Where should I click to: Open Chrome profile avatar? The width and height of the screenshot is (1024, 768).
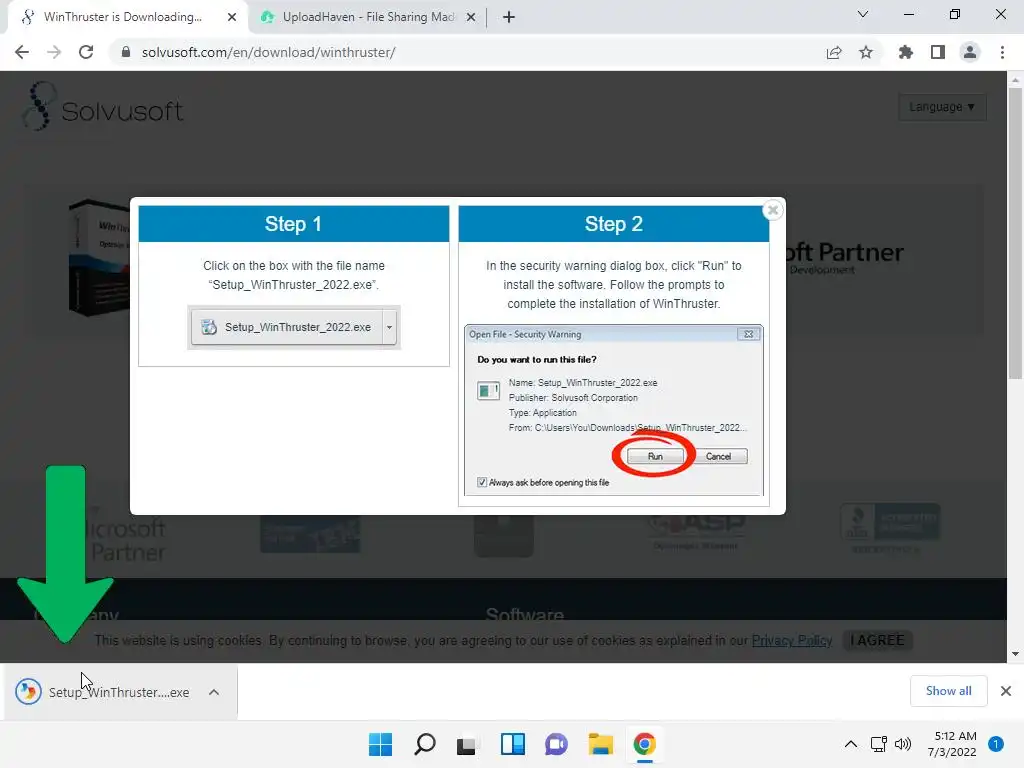tap(970, 52)
